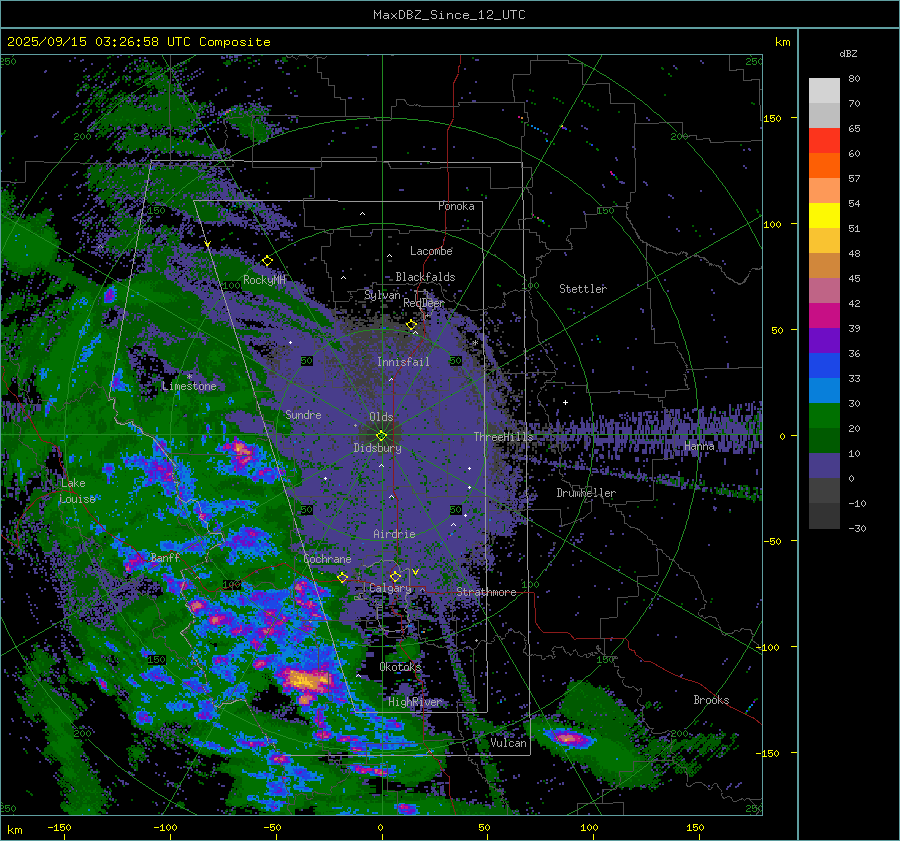This screenshot has height=841, width=900.
Task: Click the white caret marker west of Lacombe
Action: click(x=389, y=256)
